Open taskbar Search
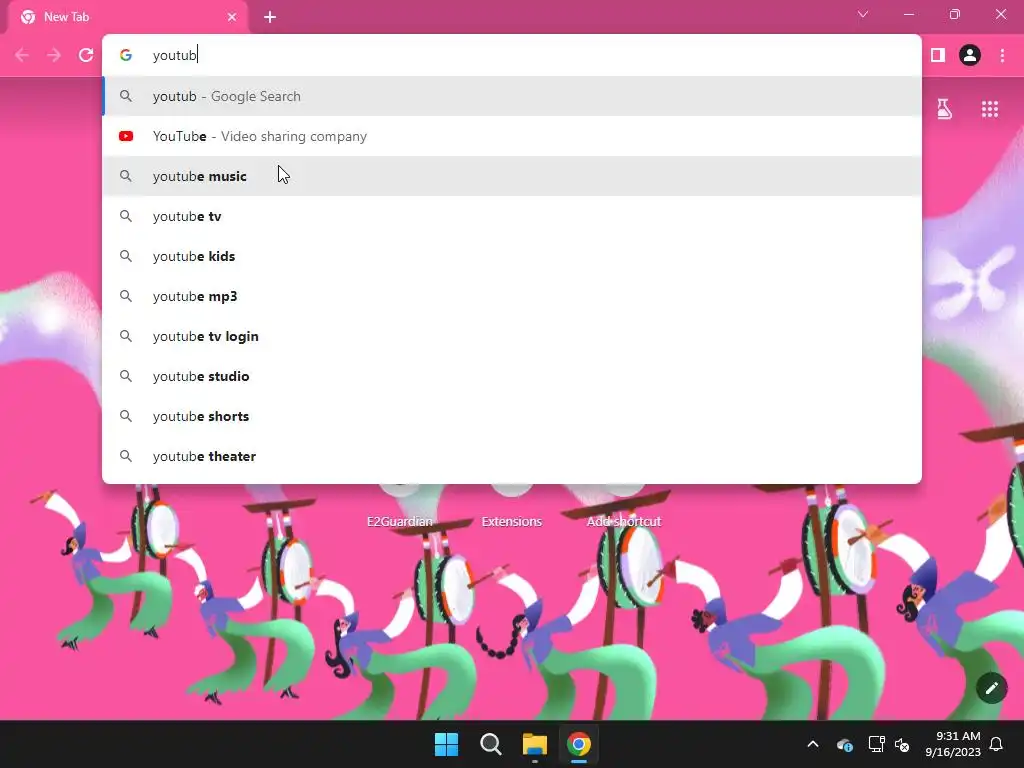The height and width of the screenshot is (768, 1024). point(490,744)
